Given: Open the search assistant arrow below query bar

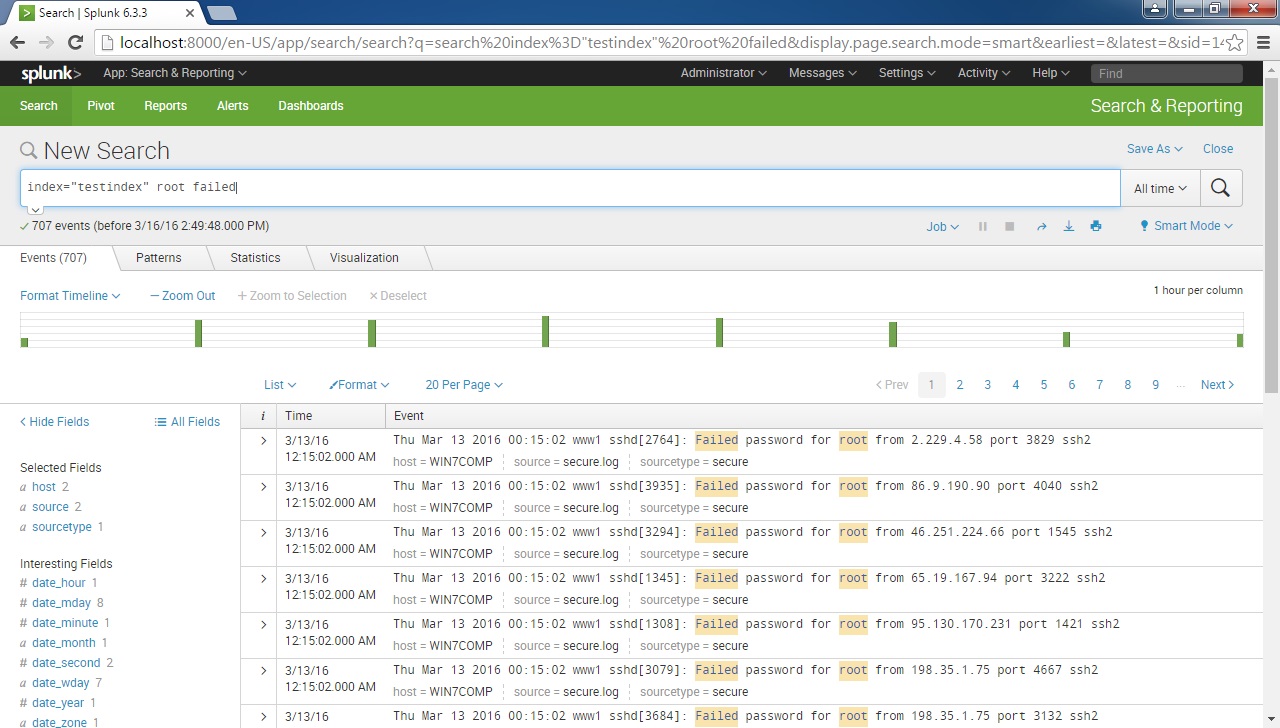Looking at the screenshot, I should pyautogui.click(x=33, y=208).
